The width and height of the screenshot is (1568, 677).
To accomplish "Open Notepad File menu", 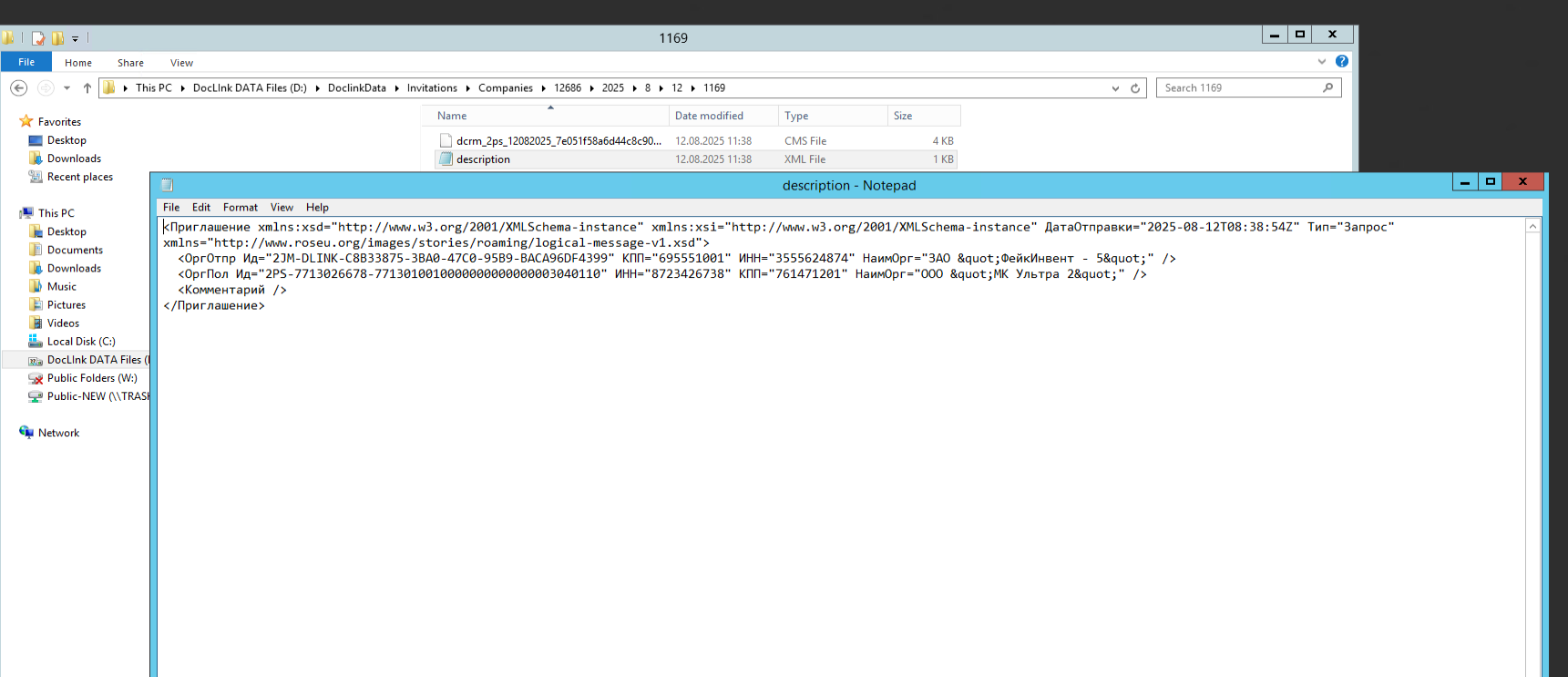I will (171, 208).
